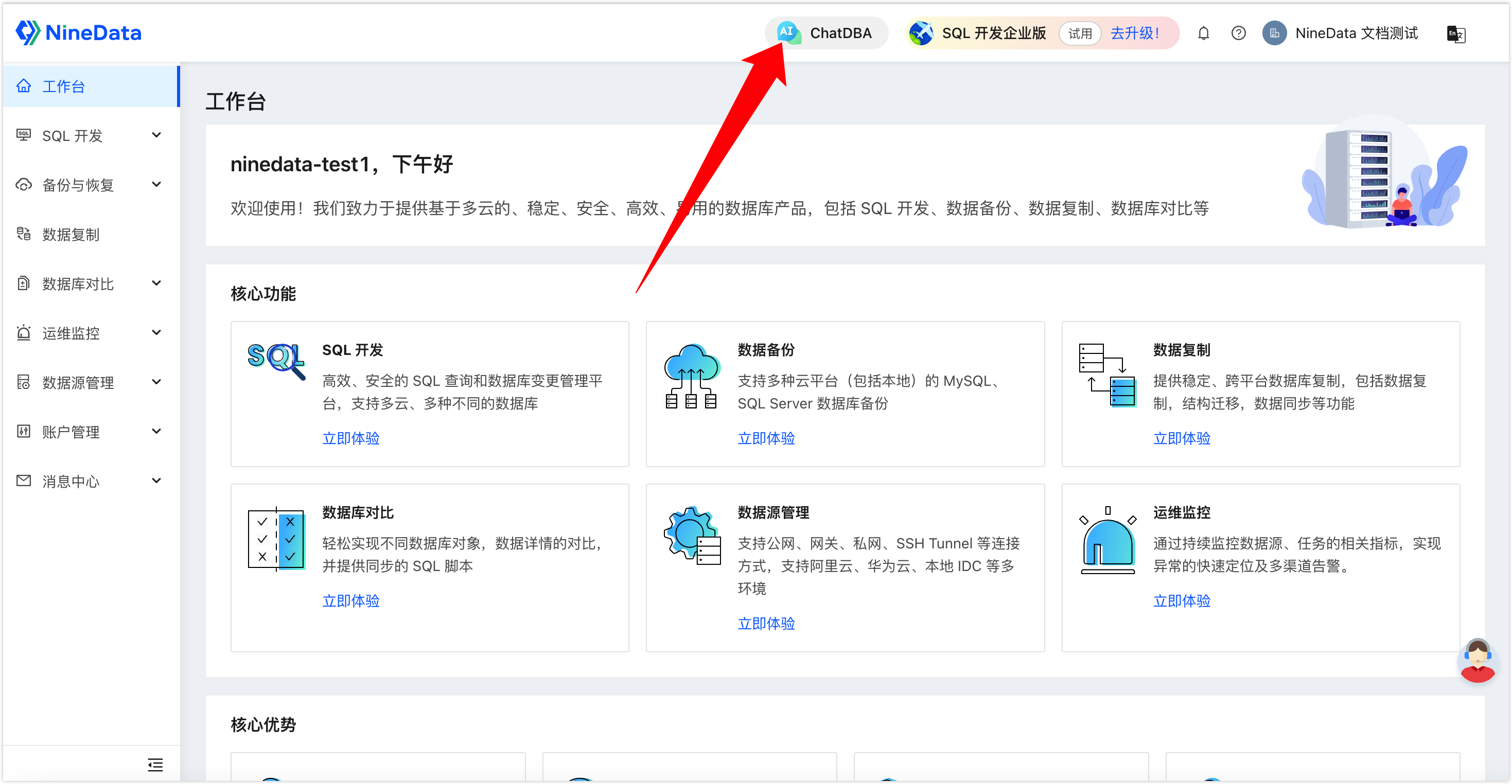Image resolution: width=1512 pixels, height=784 pixels.
Task: Click the 数据库对比 card title
Action: point(358,513)
